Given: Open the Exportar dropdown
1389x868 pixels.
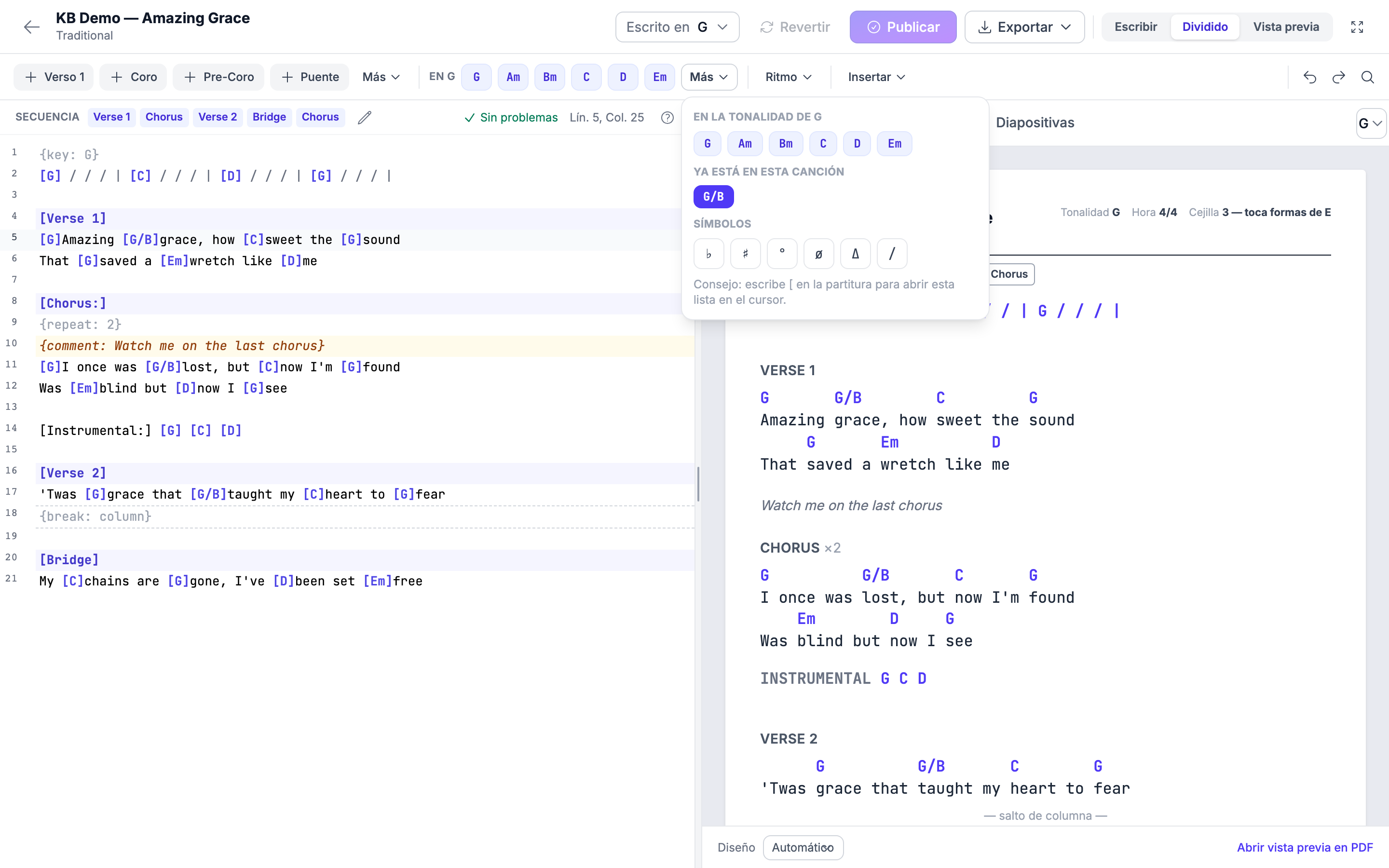Looking at the screenshot, I should (1024, 27).
